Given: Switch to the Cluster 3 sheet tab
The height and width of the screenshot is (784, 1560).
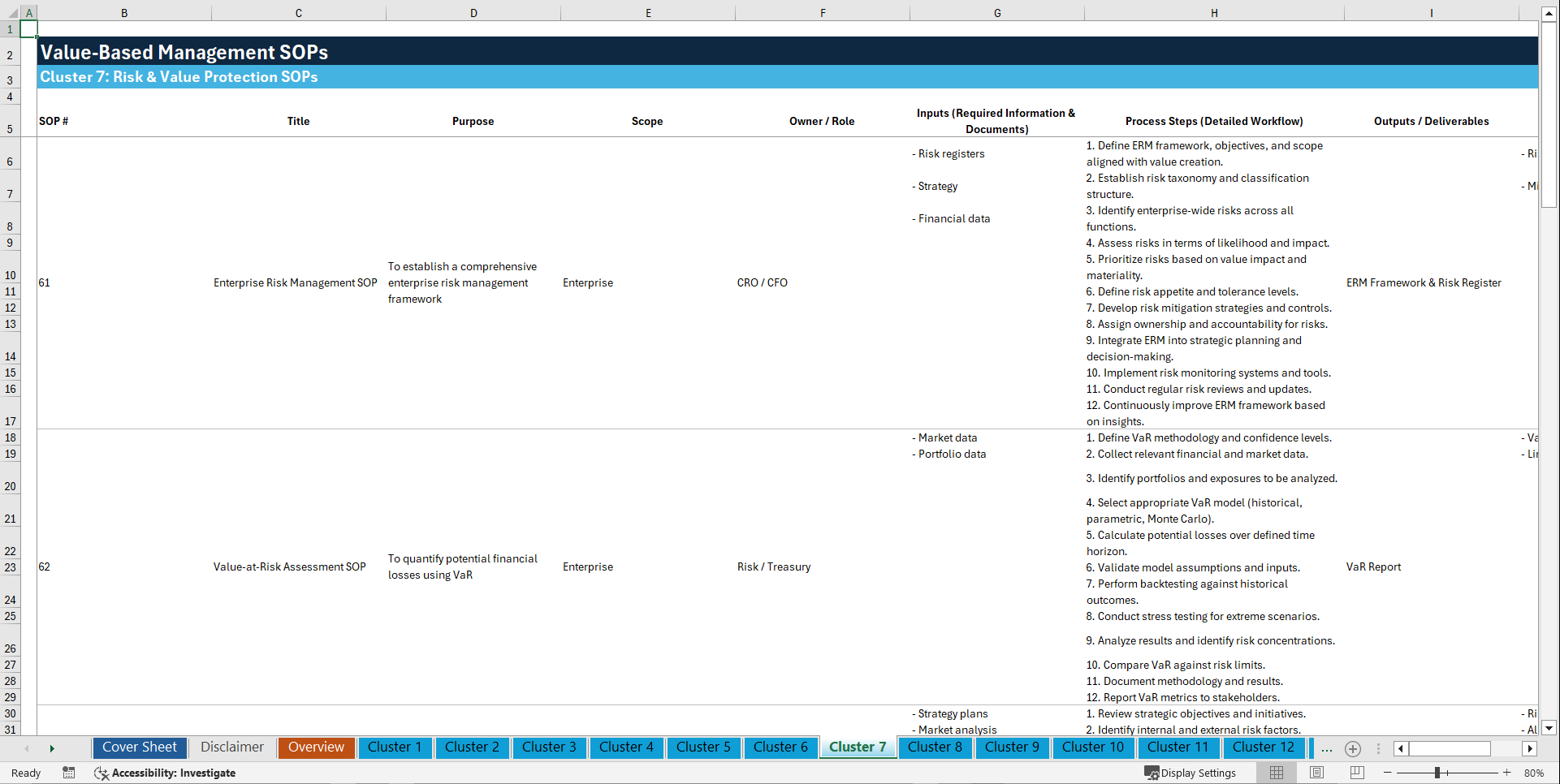Looking at the screenshot, I should pyautogui.click(x=549, y=747).
